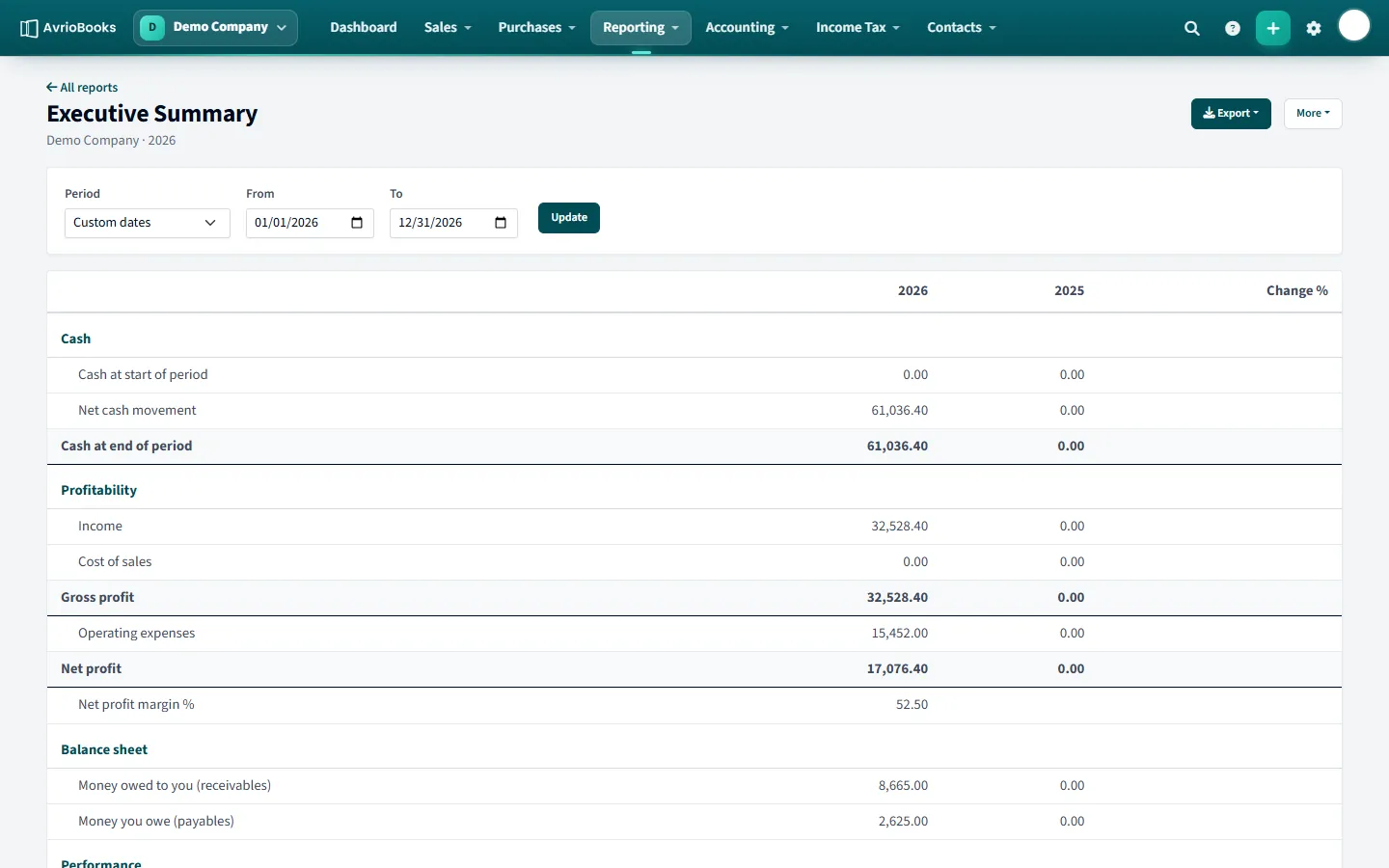Screen dimensions: 1389x868
Task: Open the From date calendar picker icon
Action: coord(357,223)
